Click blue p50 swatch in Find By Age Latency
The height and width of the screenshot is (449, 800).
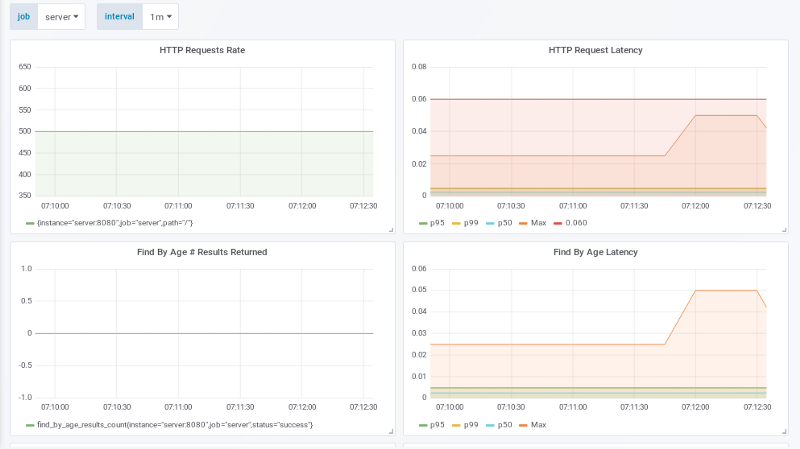coord(490,425)
